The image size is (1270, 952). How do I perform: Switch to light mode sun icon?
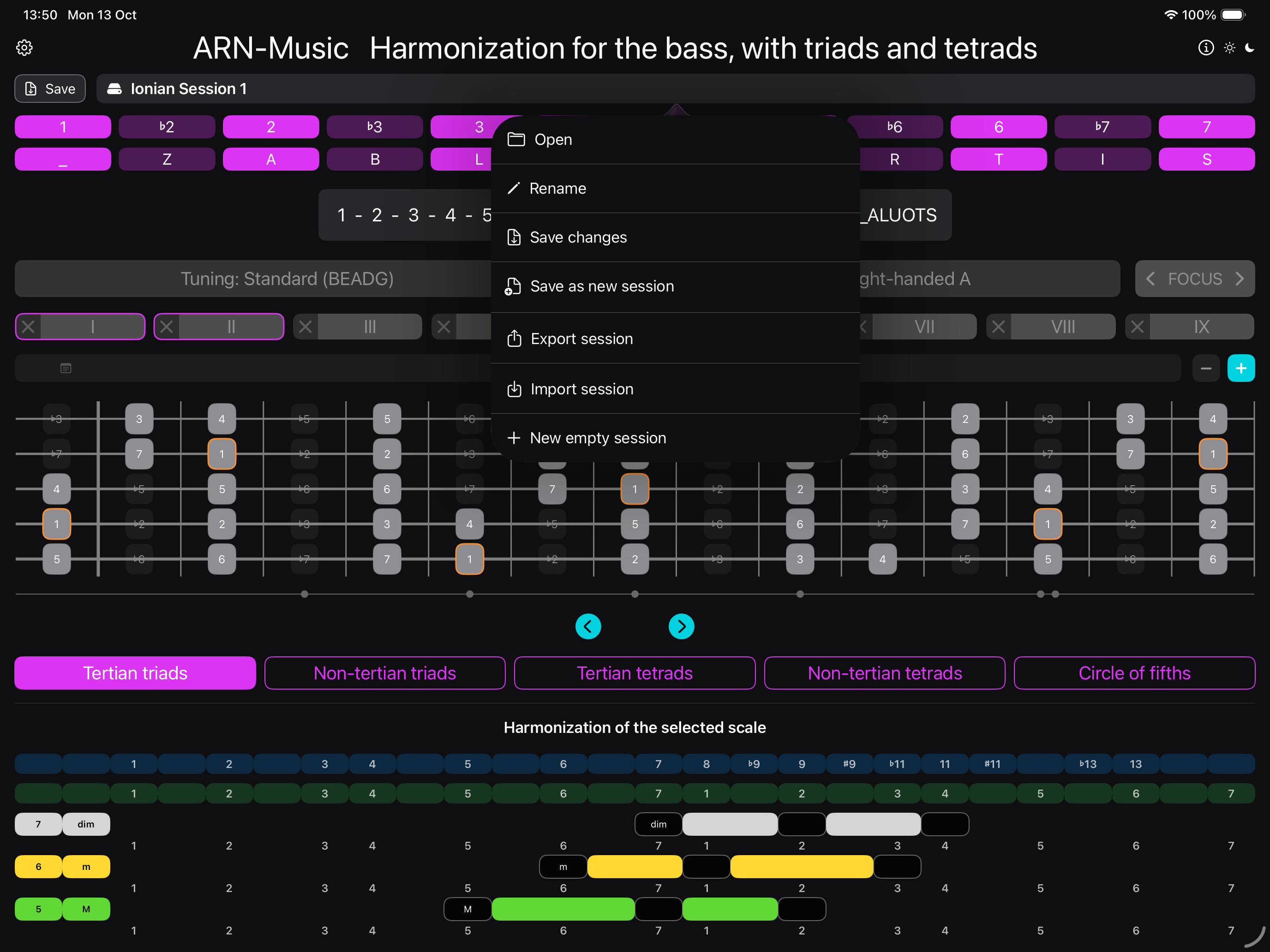pos(1229,48)
